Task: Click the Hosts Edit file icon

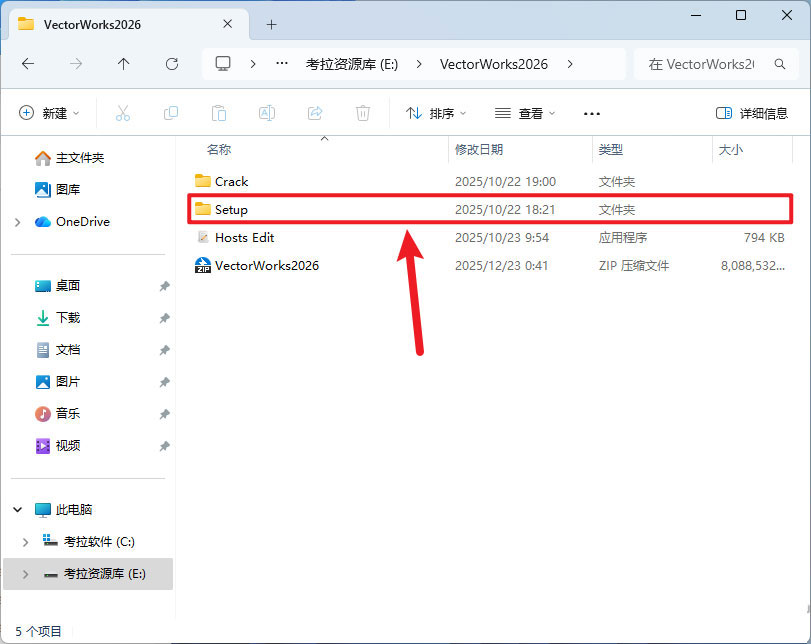Action: pyautogui.click(x=203, y=237)
